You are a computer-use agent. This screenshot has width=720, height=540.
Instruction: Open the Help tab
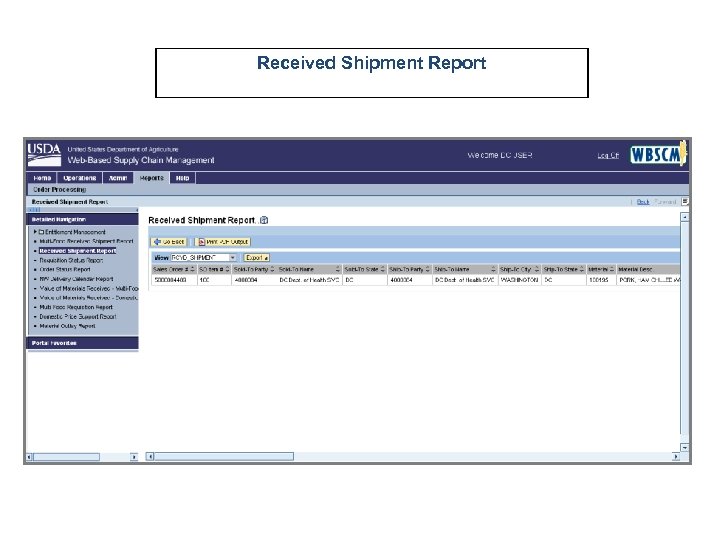182,178
